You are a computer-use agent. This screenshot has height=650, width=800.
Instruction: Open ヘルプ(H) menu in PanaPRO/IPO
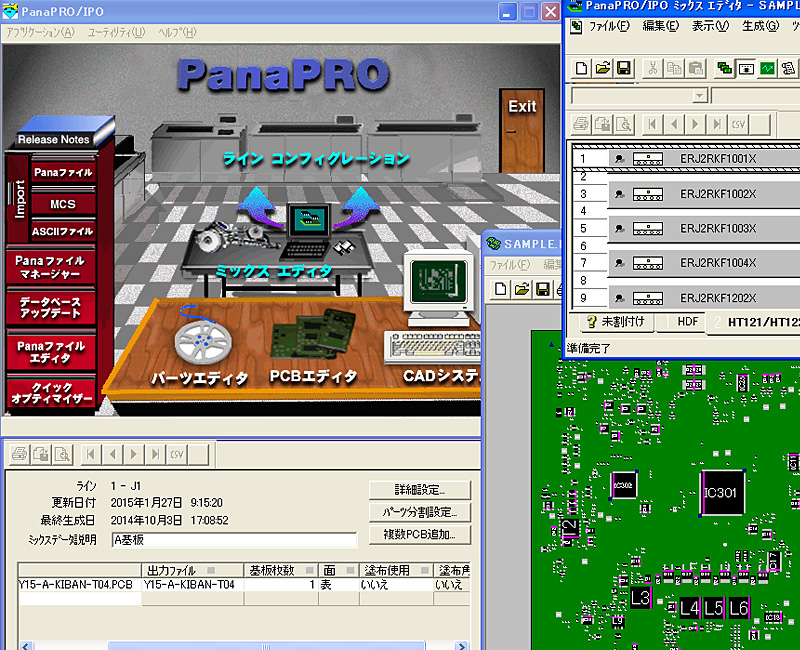(x=177, y=32)
